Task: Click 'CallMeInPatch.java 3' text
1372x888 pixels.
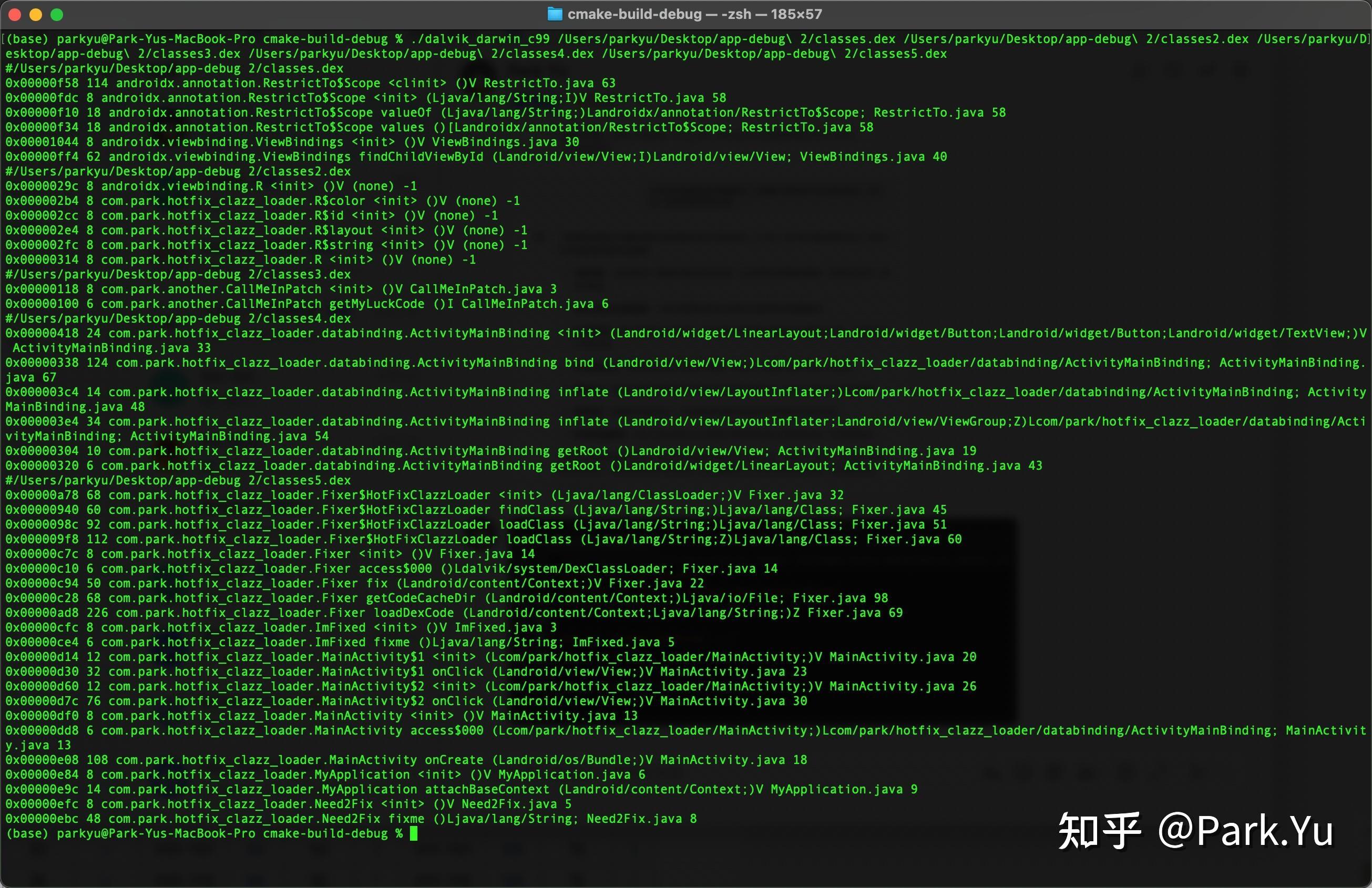Action: [x=483, y=288]
